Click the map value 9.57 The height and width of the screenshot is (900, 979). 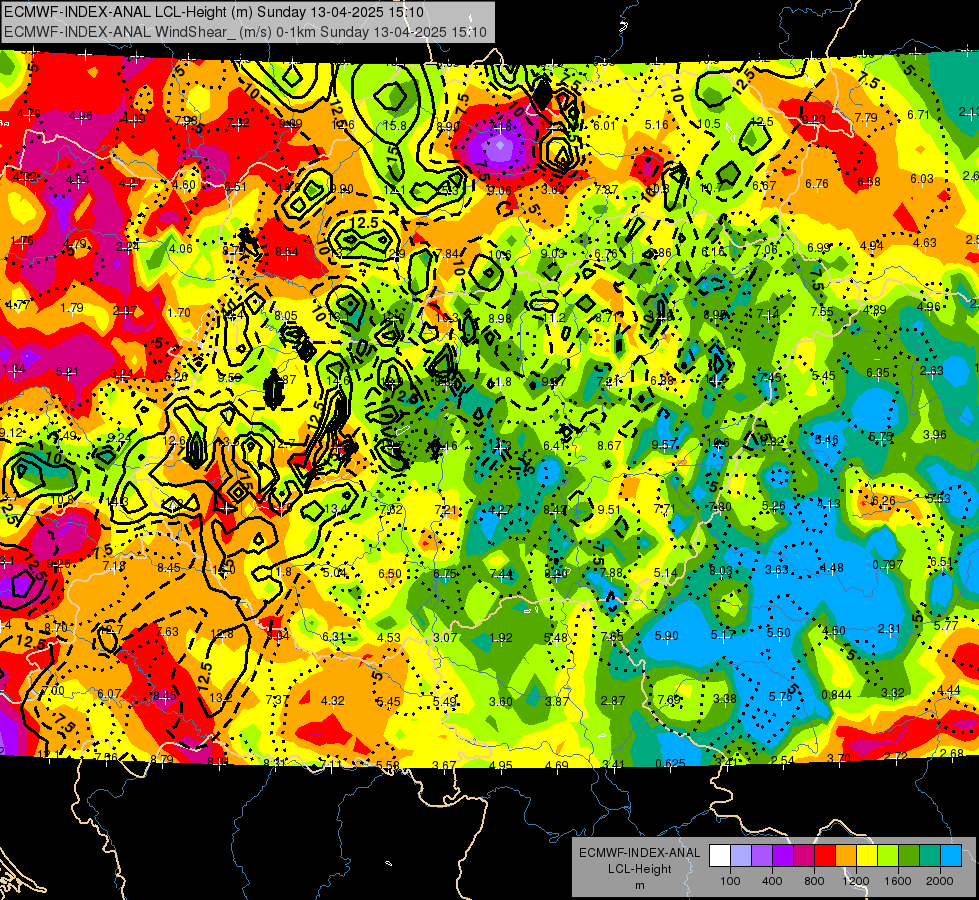[x=664, y=444]
